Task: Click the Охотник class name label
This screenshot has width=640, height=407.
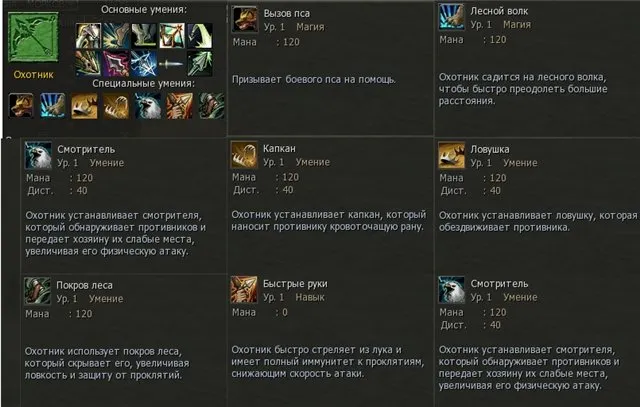Action: (x=33, y=75)
